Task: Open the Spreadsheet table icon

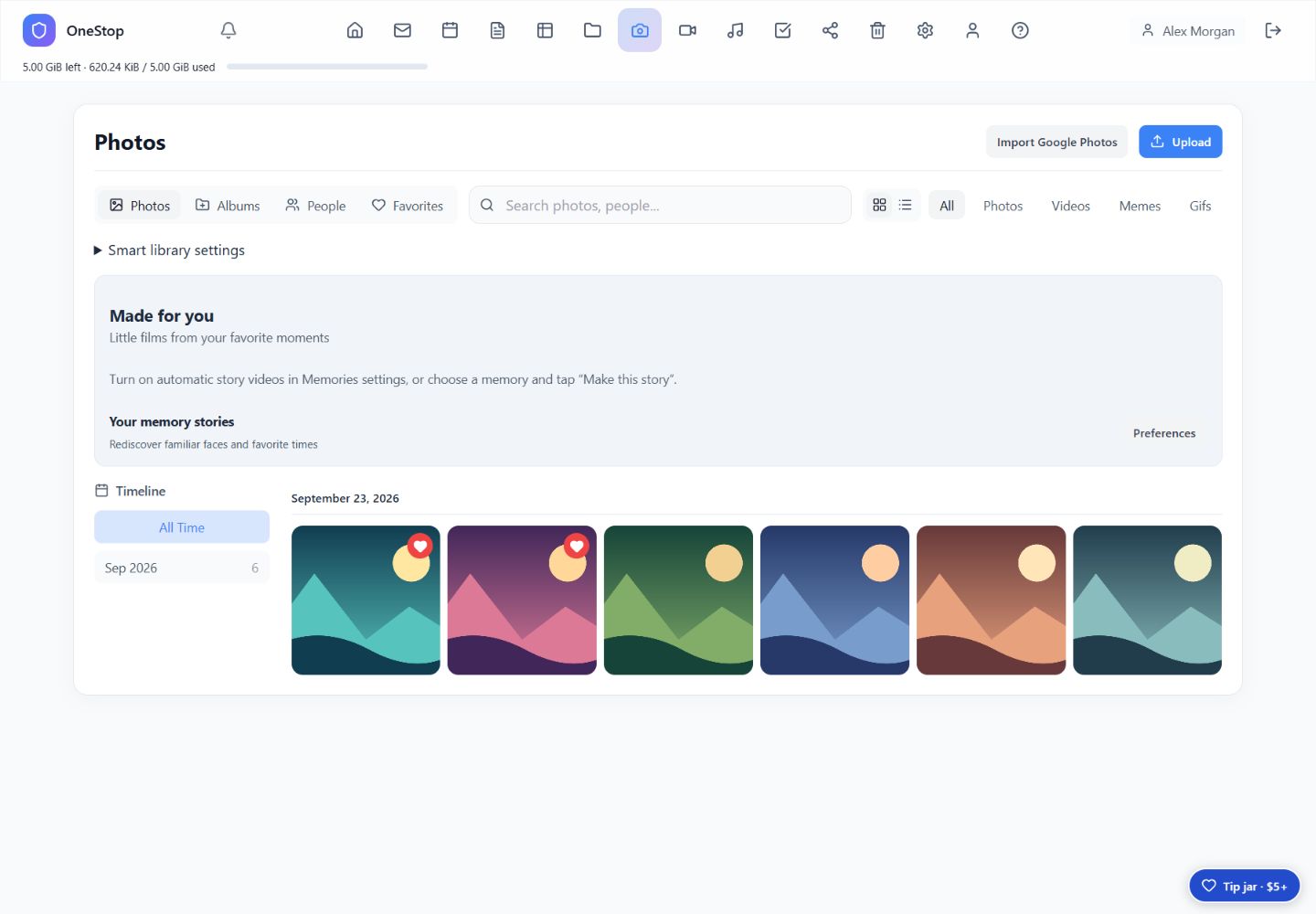Action: coord(545,30)
